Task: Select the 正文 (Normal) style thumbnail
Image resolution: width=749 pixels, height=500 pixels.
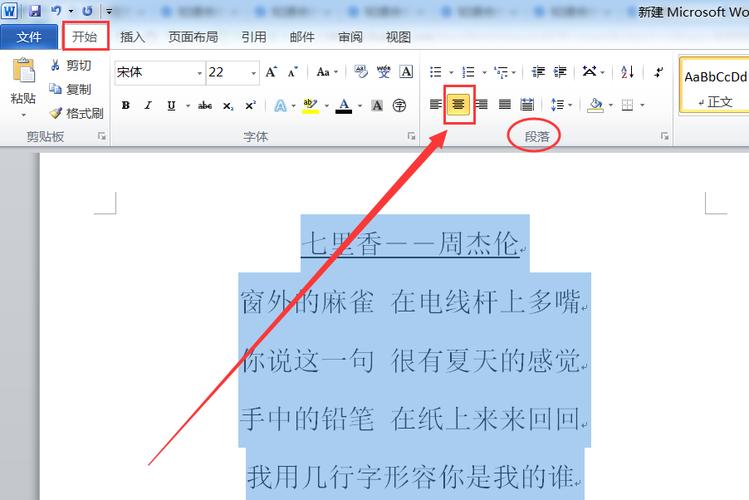Action: coord(715,86)
